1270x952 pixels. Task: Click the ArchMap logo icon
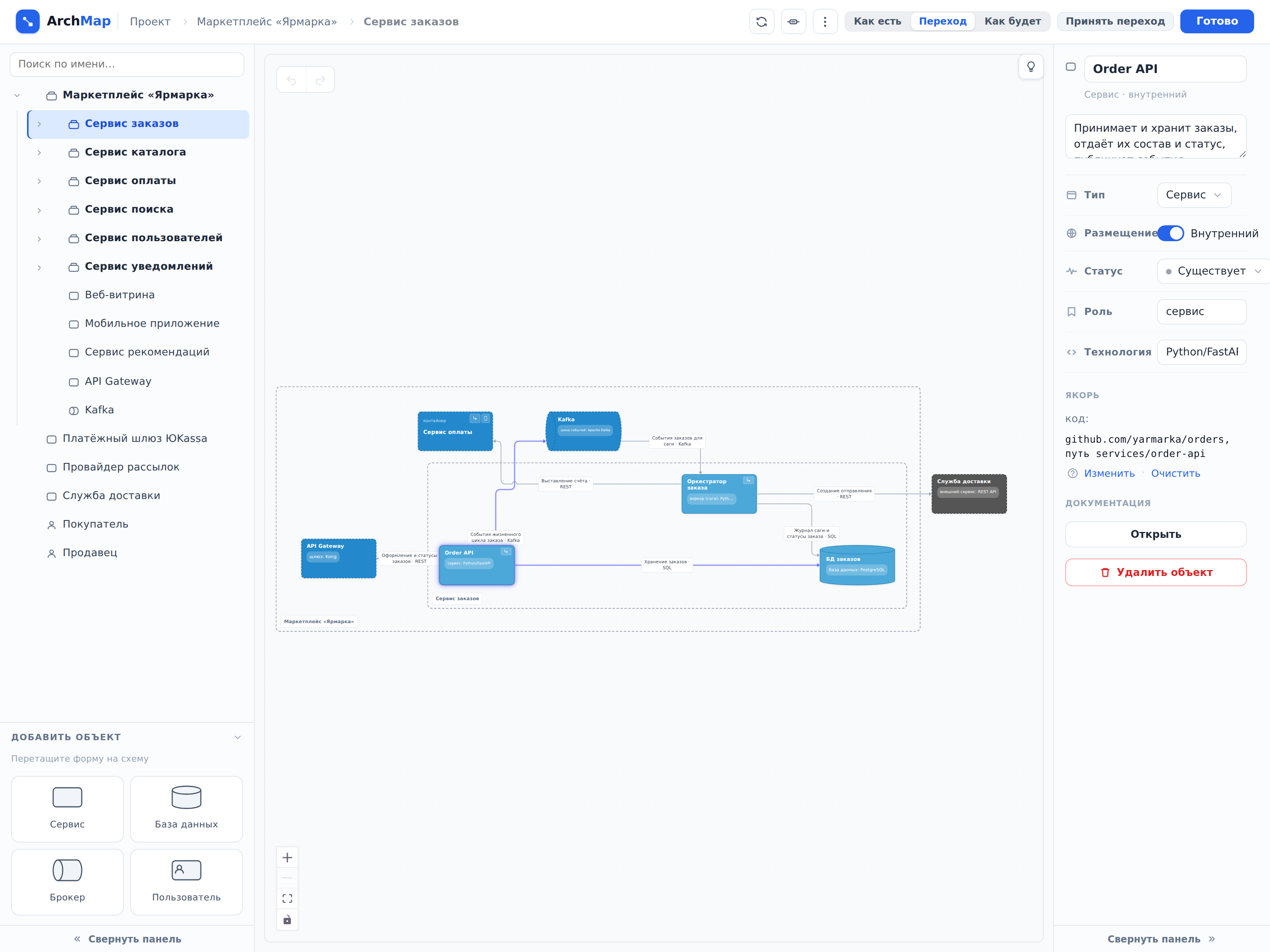click(27, 21)
